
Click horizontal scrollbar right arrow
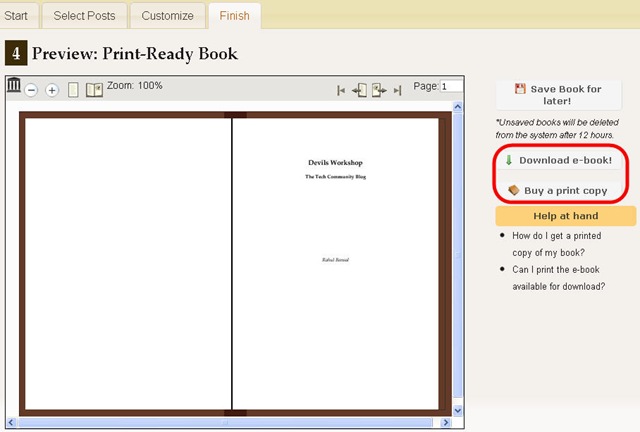pyautogui.click(x=446, y=423)
